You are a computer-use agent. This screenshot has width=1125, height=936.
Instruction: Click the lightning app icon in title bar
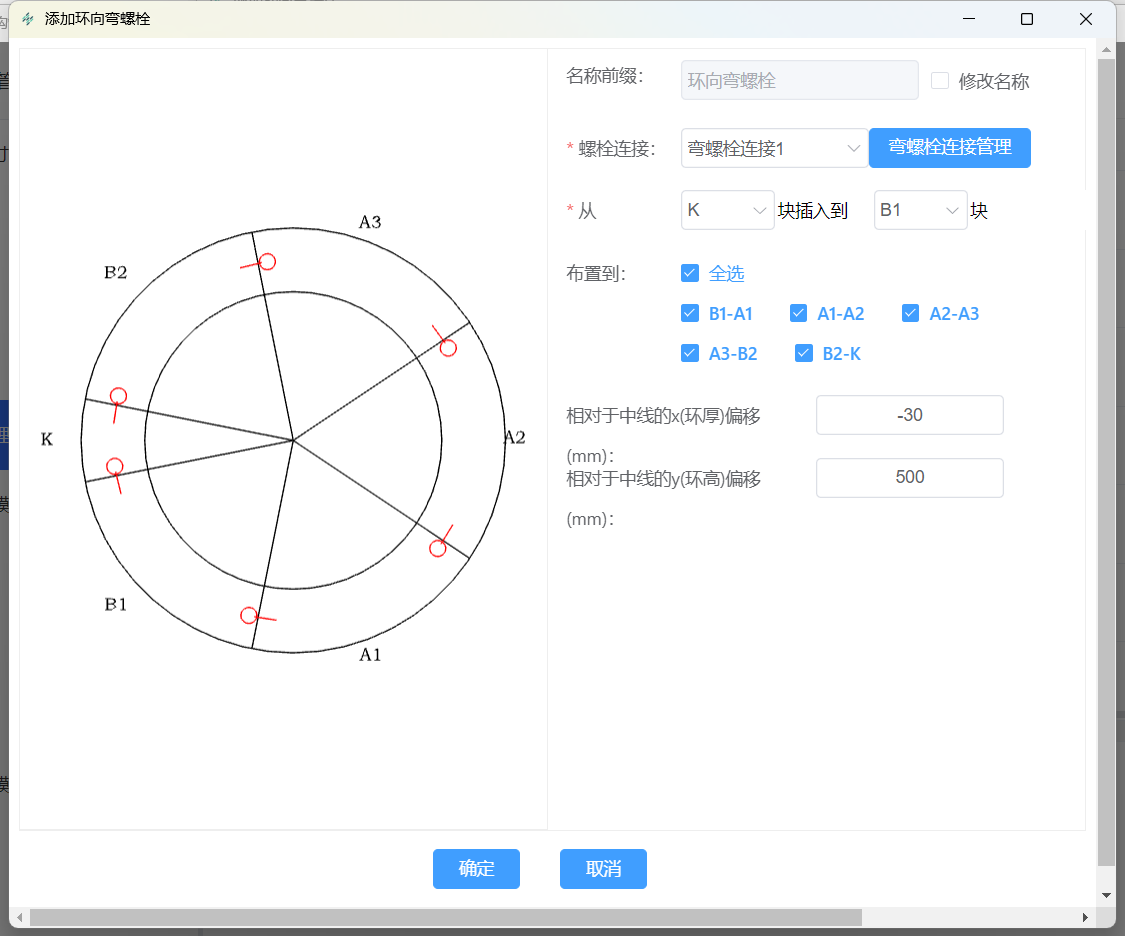[26, 17]
